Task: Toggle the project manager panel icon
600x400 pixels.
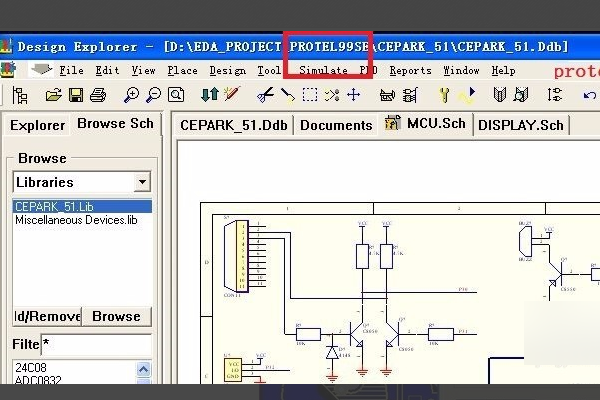Action: pos(20,95)
